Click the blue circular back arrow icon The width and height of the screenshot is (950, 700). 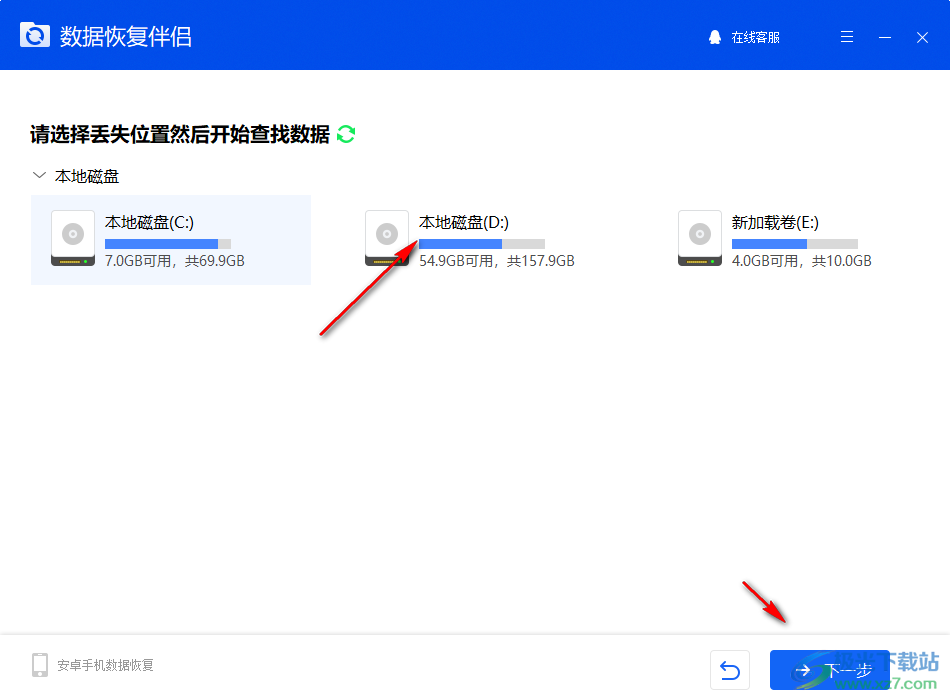[x=730, y=670]
